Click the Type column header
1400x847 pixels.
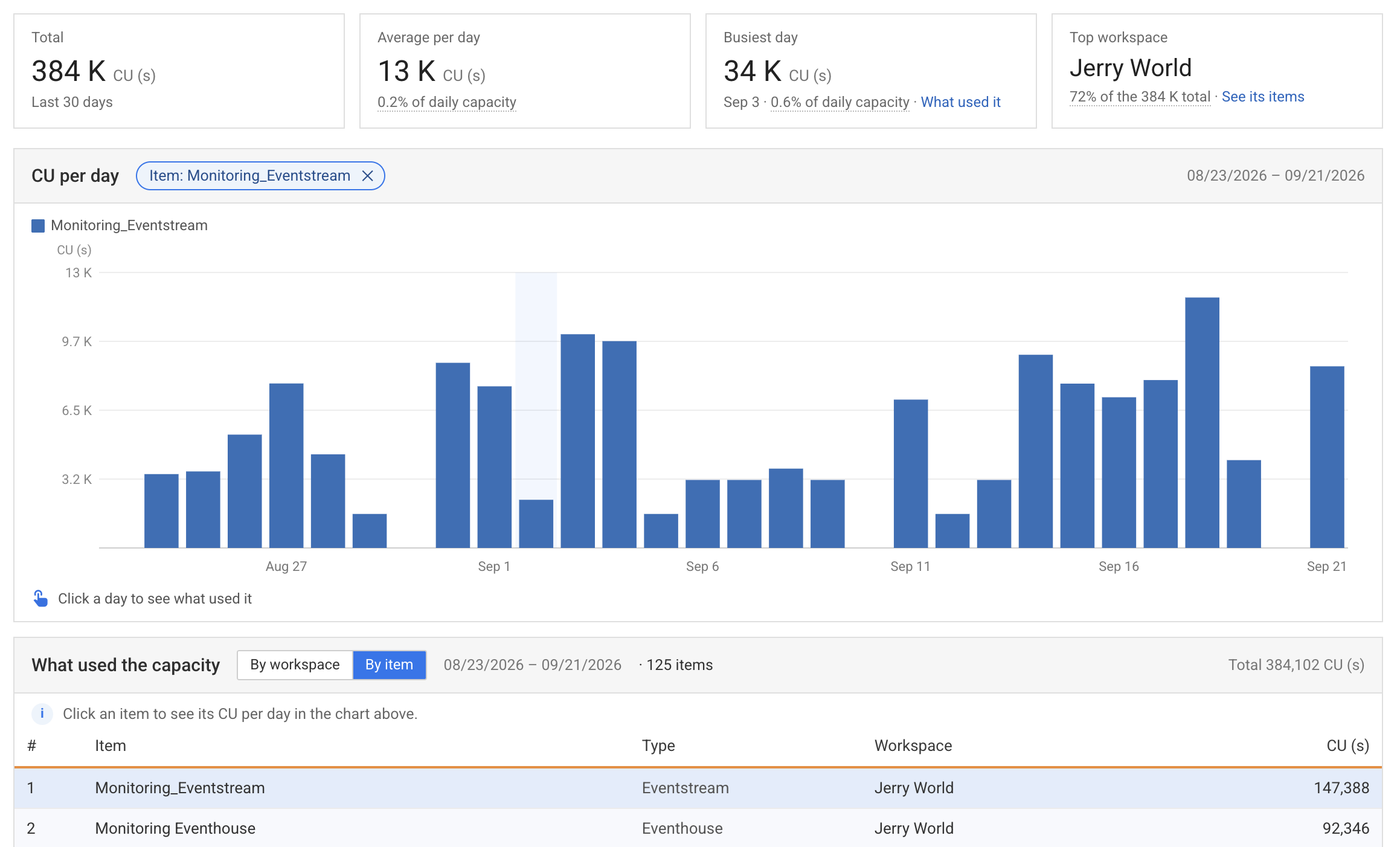pyautogui.click(x=658, y=746)
